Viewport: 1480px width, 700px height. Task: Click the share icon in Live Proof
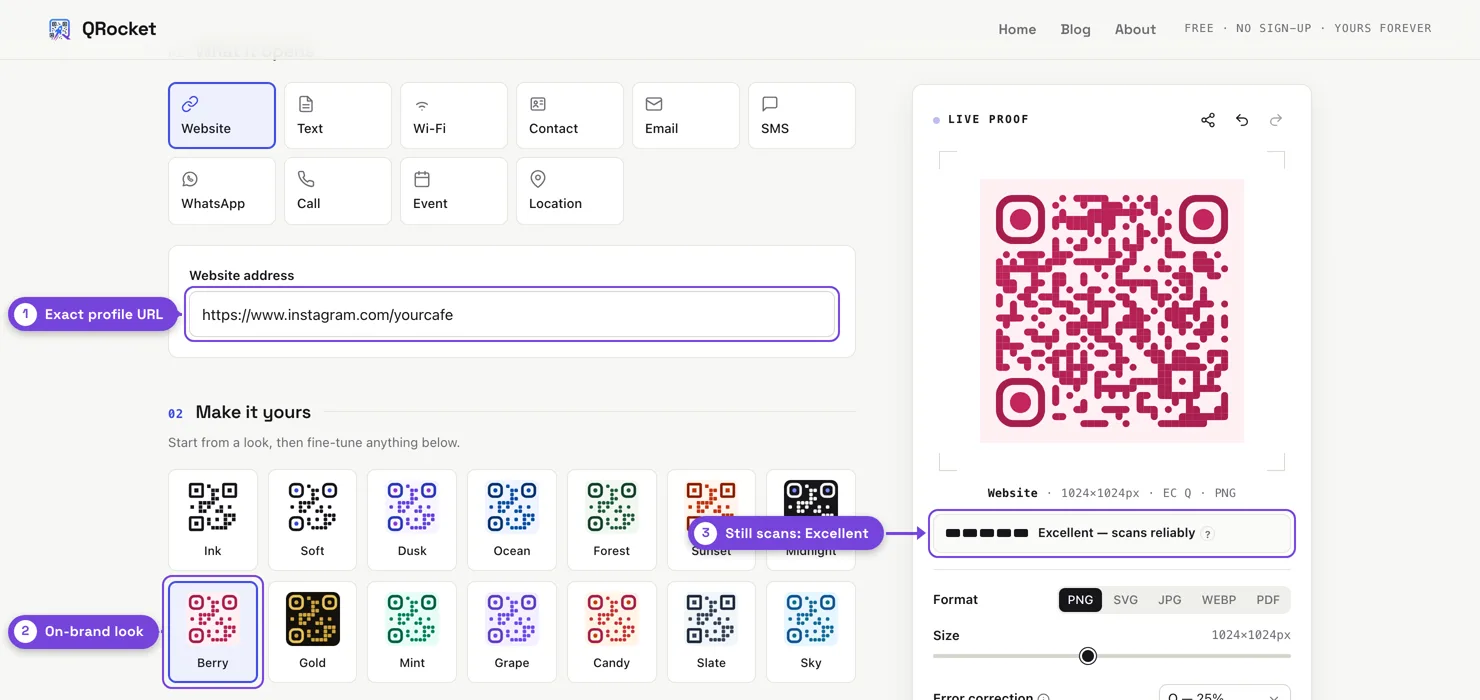click(x=1208, y=120)
